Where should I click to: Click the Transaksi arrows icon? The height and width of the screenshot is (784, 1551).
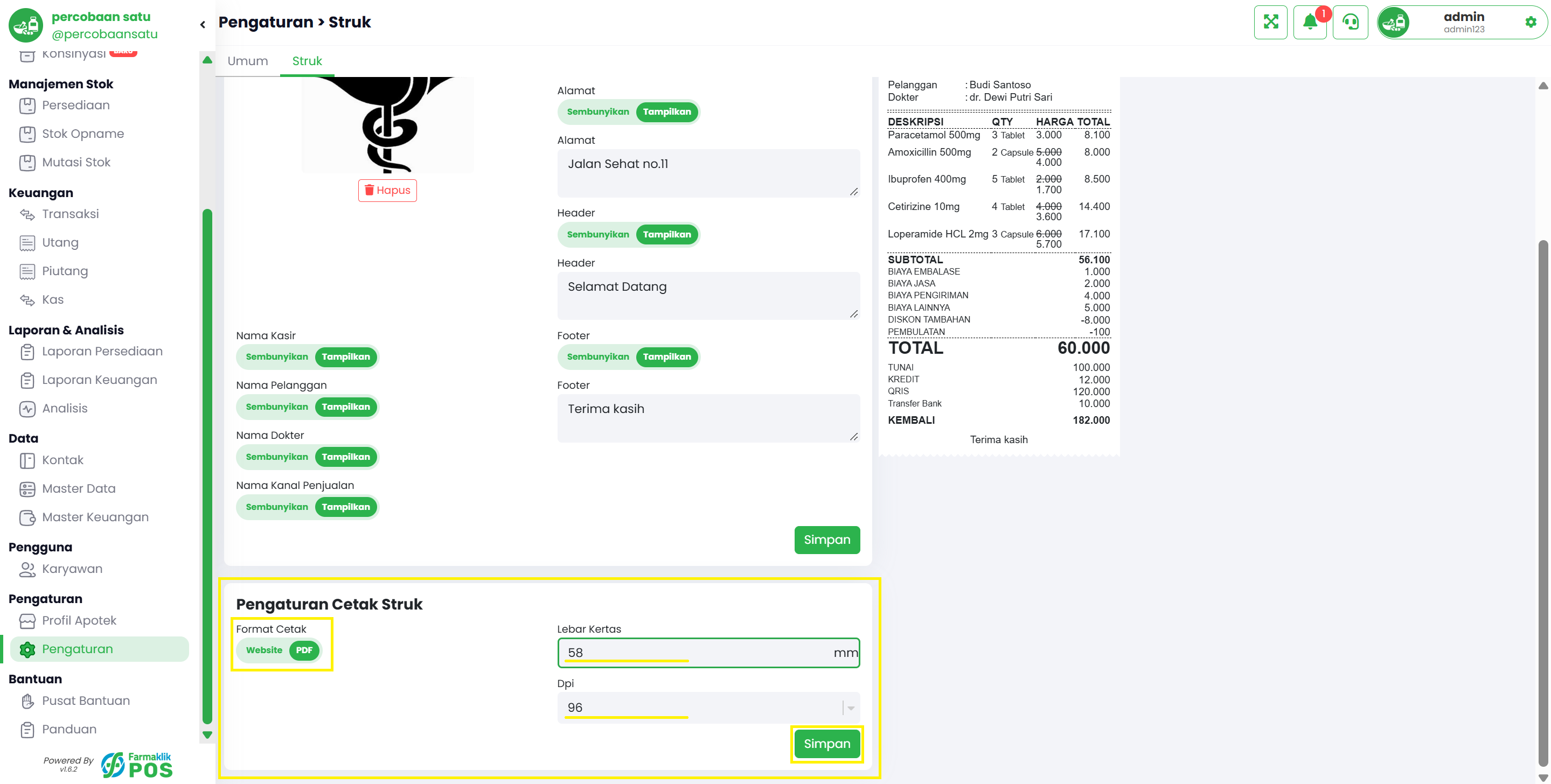tap(27, 214)
